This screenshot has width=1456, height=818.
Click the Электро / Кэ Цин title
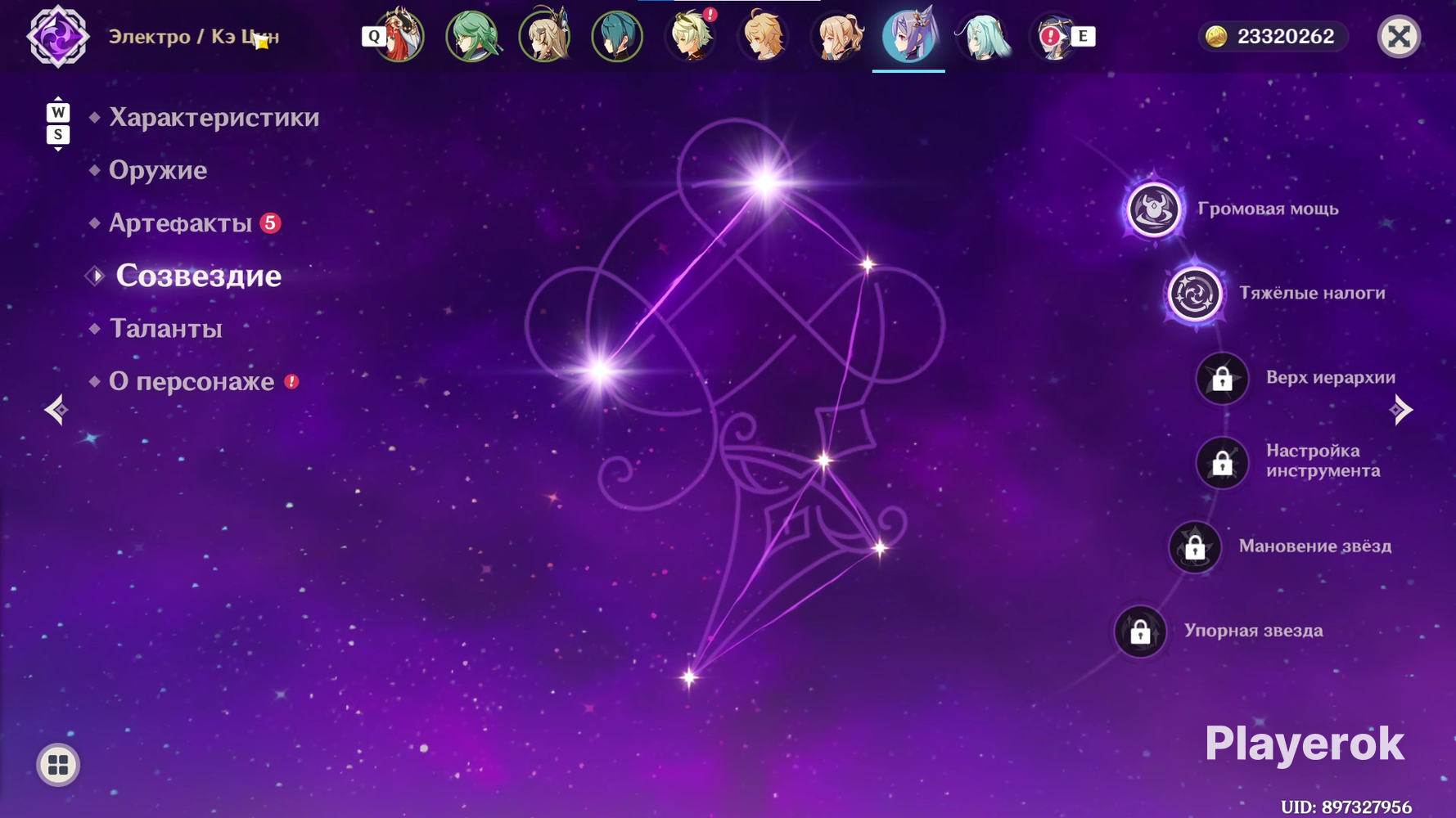pos(194,37)
